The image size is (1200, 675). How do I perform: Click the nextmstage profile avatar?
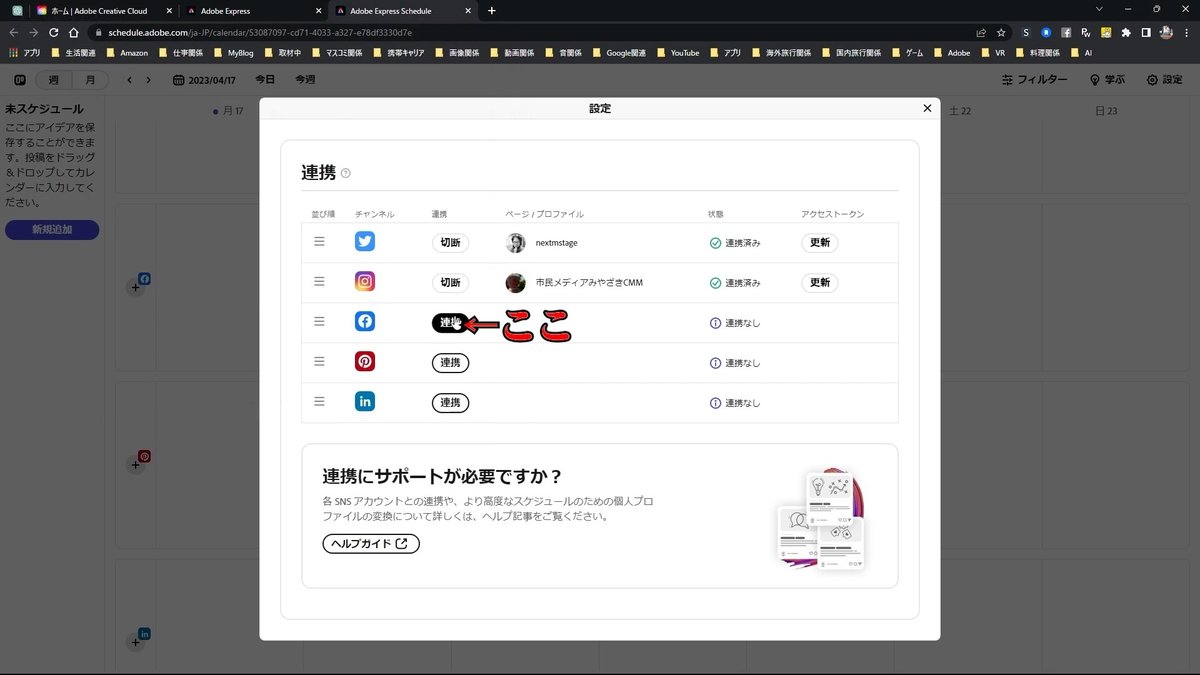click(515, 243)
